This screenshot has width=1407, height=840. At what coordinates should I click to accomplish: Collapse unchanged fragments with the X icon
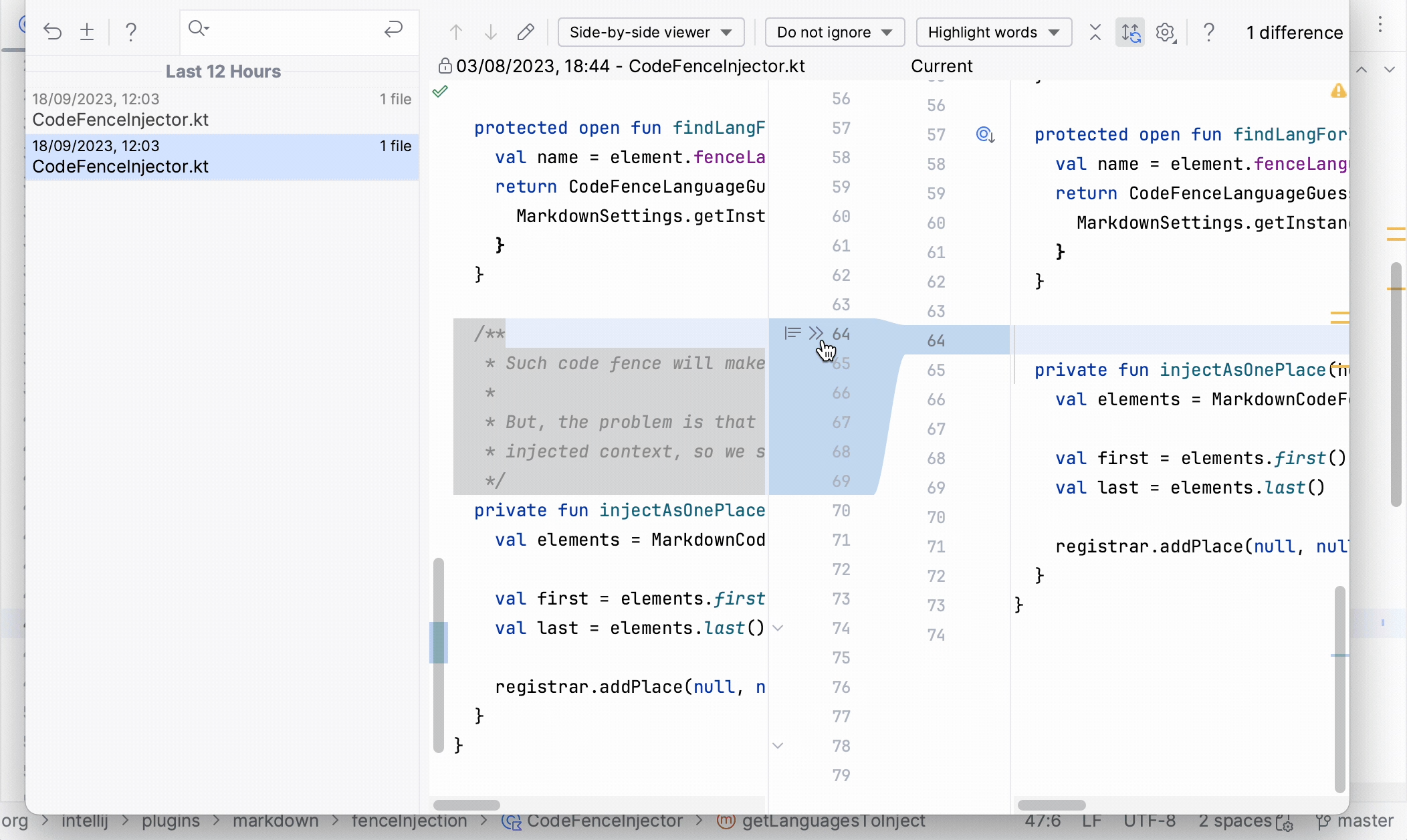coord(1095,32)
